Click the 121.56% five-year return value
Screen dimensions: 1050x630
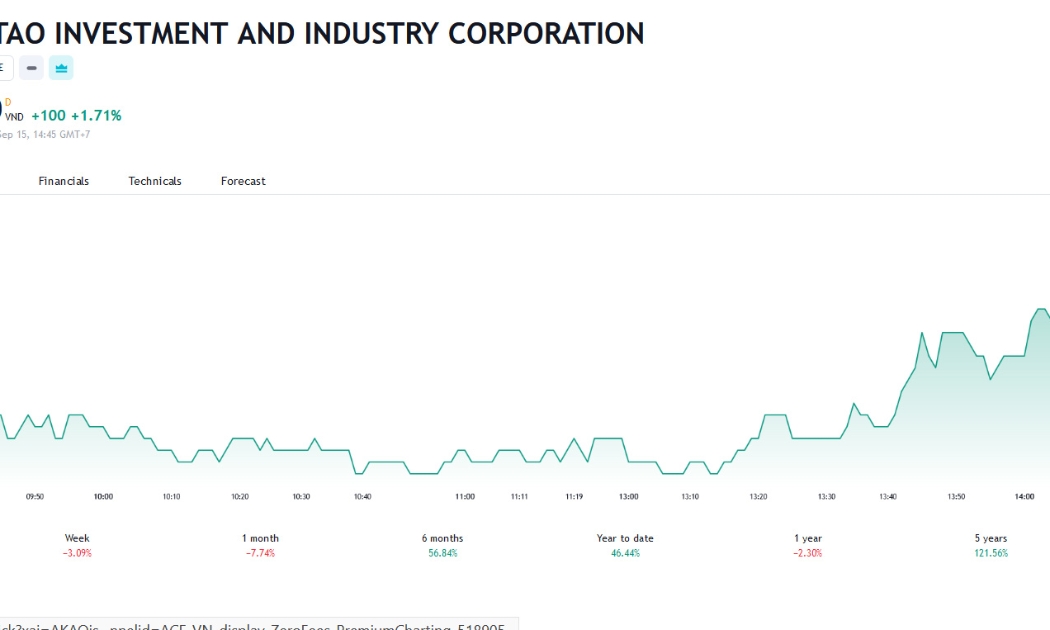click(x=991, y=553)
